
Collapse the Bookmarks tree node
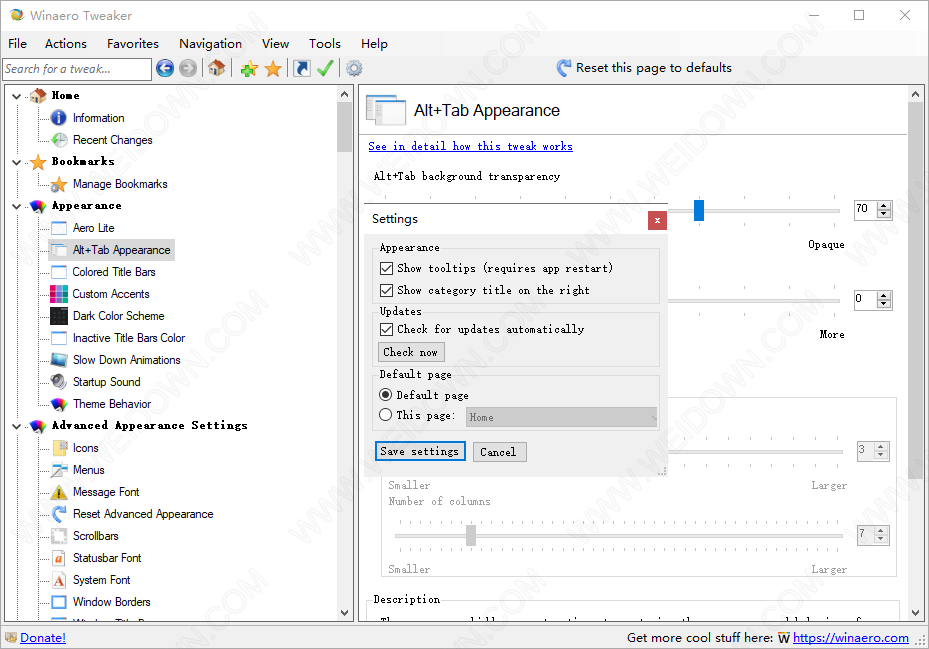17,162
